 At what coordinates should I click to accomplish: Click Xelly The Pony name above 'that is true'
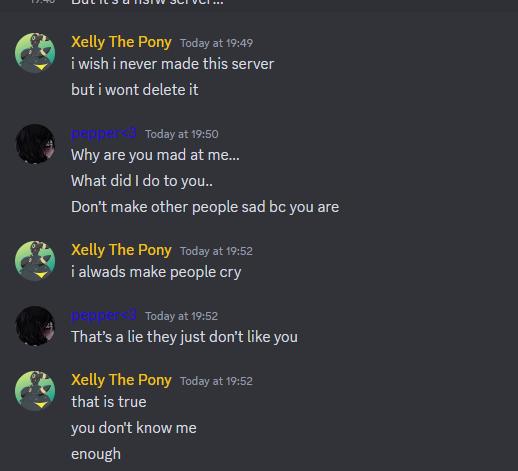pyautogui.click(x=121, y=380)
